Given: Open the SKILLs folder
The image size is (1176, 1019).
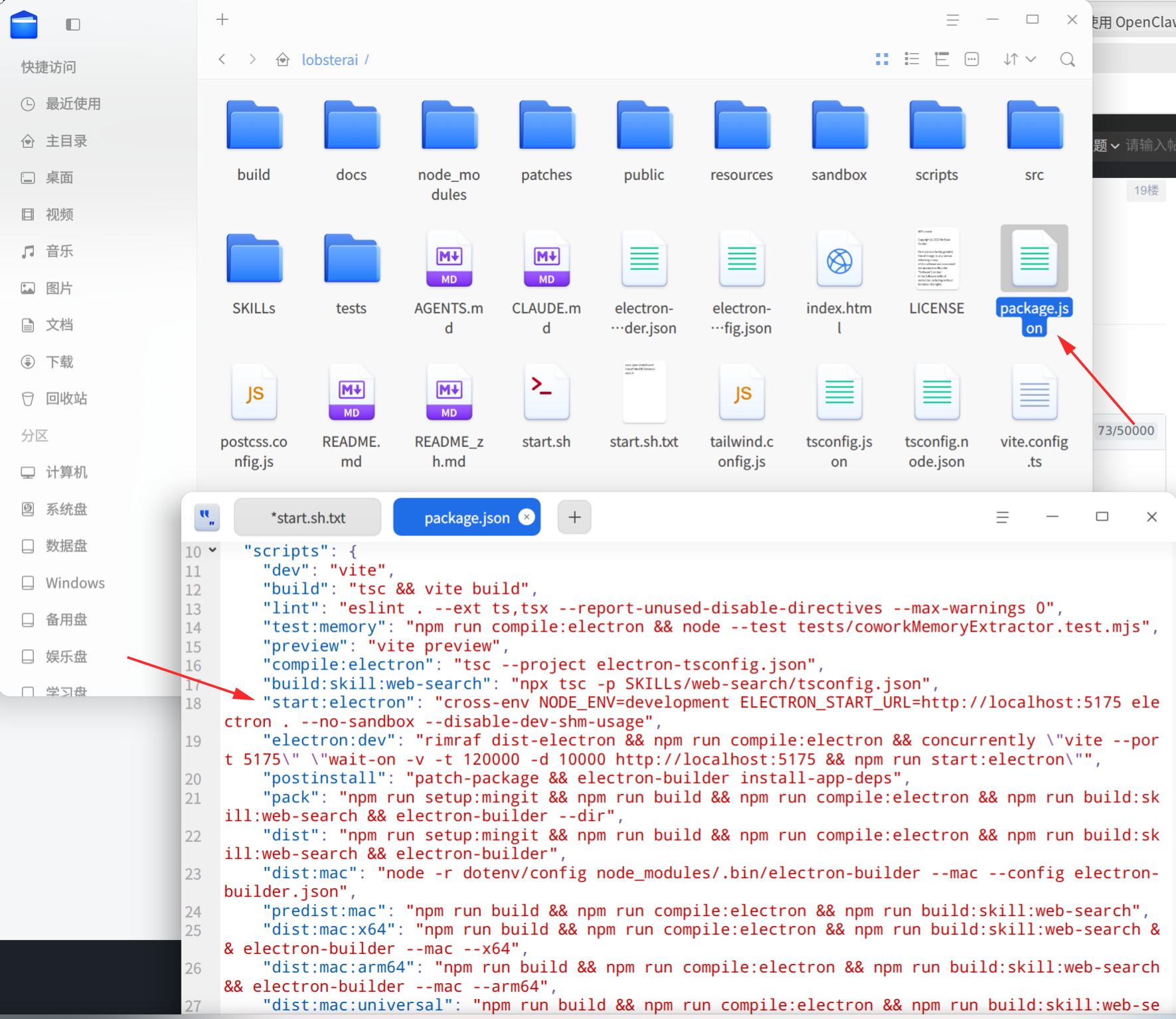Looking at the screenshot, I should 254,258.
